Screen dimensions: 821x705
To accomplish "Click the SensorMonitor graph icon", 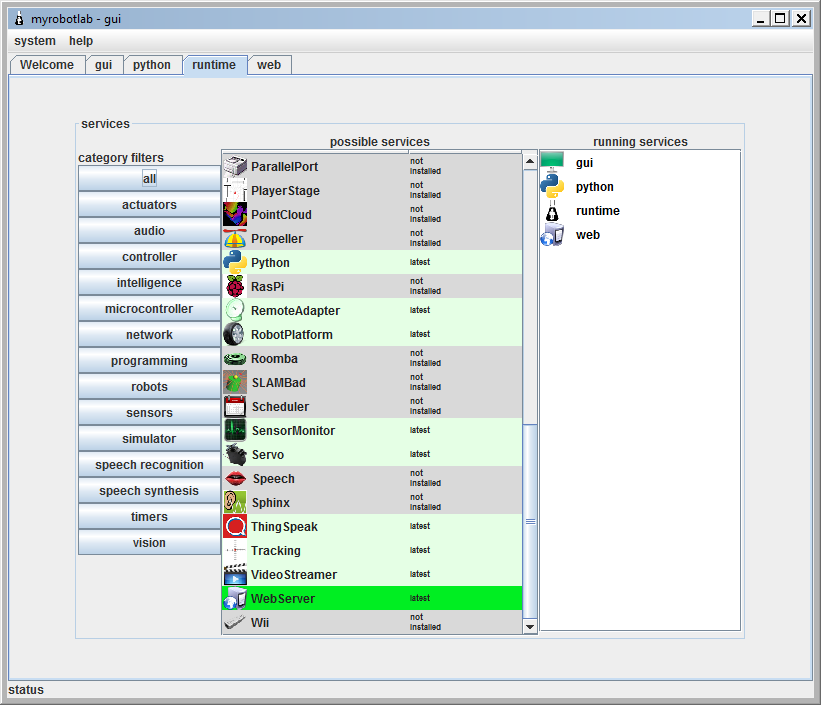I will click(235, 431).
